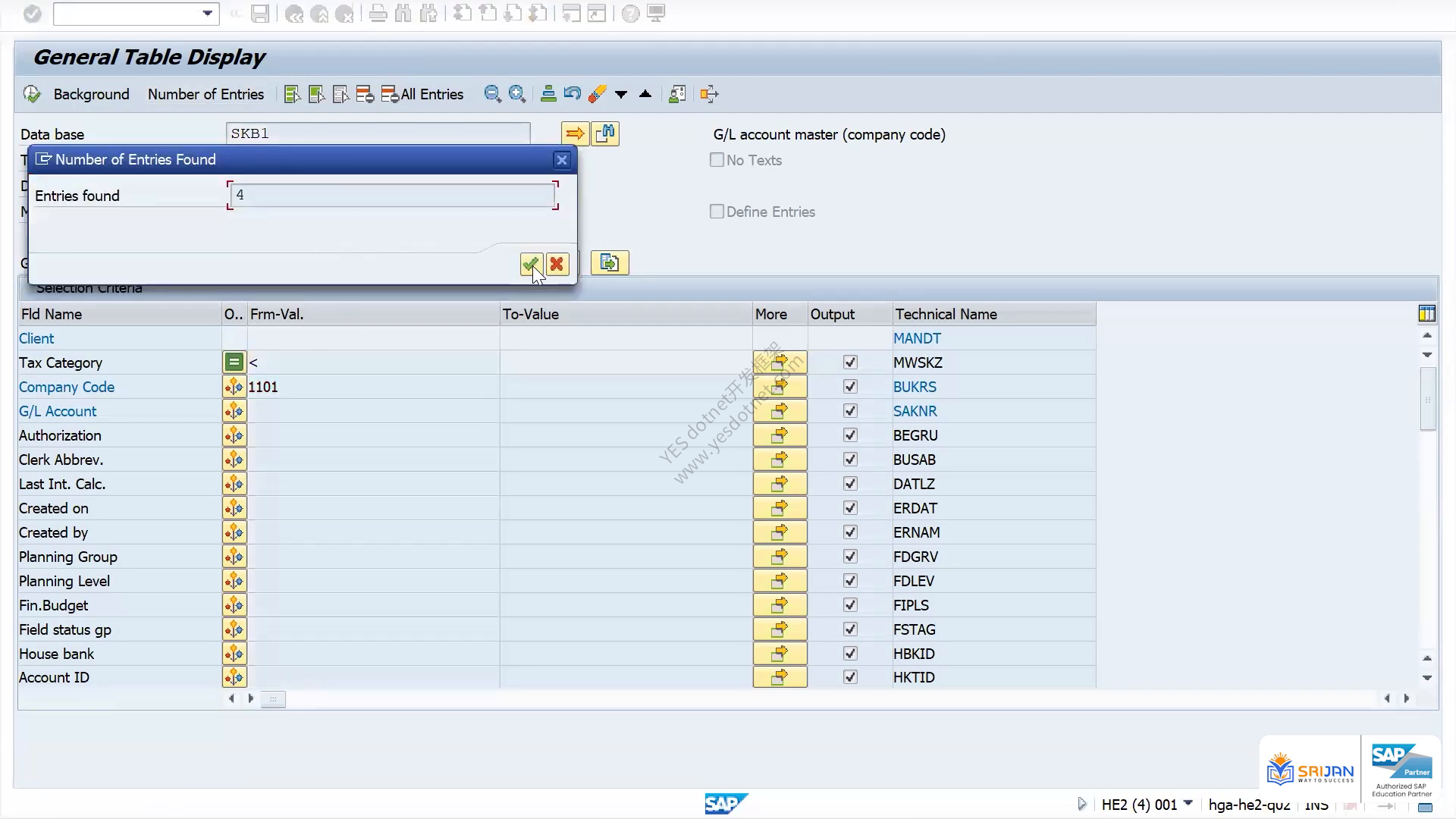Click the zoom-in magnifier toolbar icon
The height and width of the screenshot is (819, 1456).
click(x=517, y=94)
